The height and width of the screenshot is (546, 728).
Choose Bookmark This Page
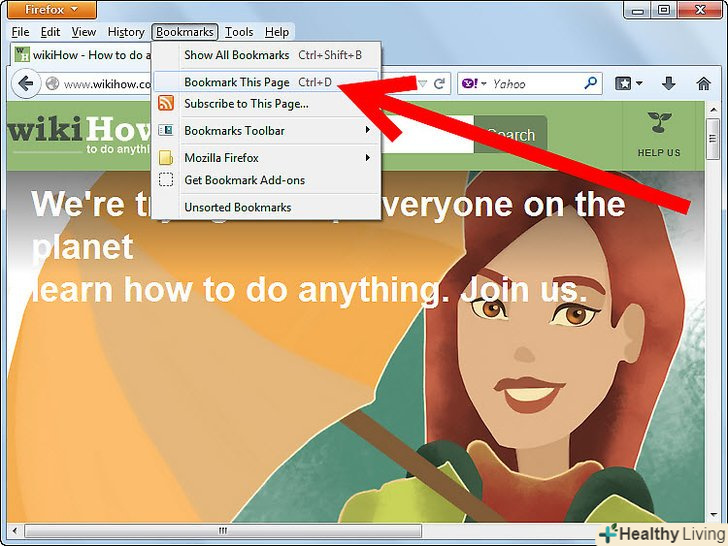[266, 82]
